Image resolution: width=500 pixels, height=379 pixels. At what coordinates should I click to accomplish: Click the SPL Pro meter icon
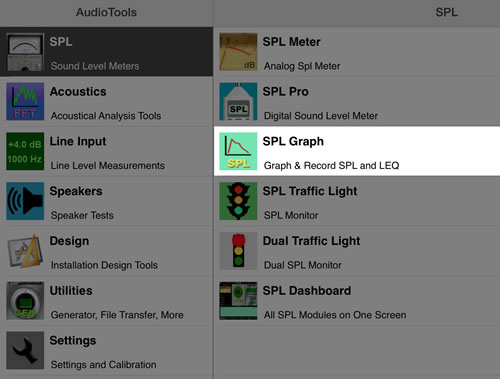pos(238,101)
